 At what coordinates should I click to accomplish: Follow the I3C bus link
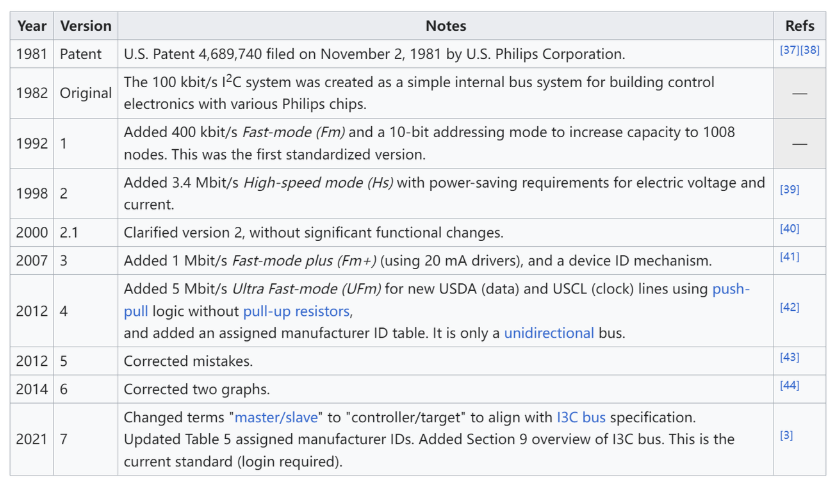tap(581, 418)
